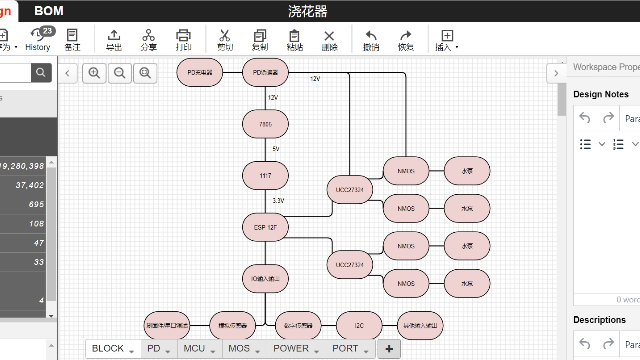Collapse the left panel with chevron
This screenshot has width=640, height=360.
[67, 73]
